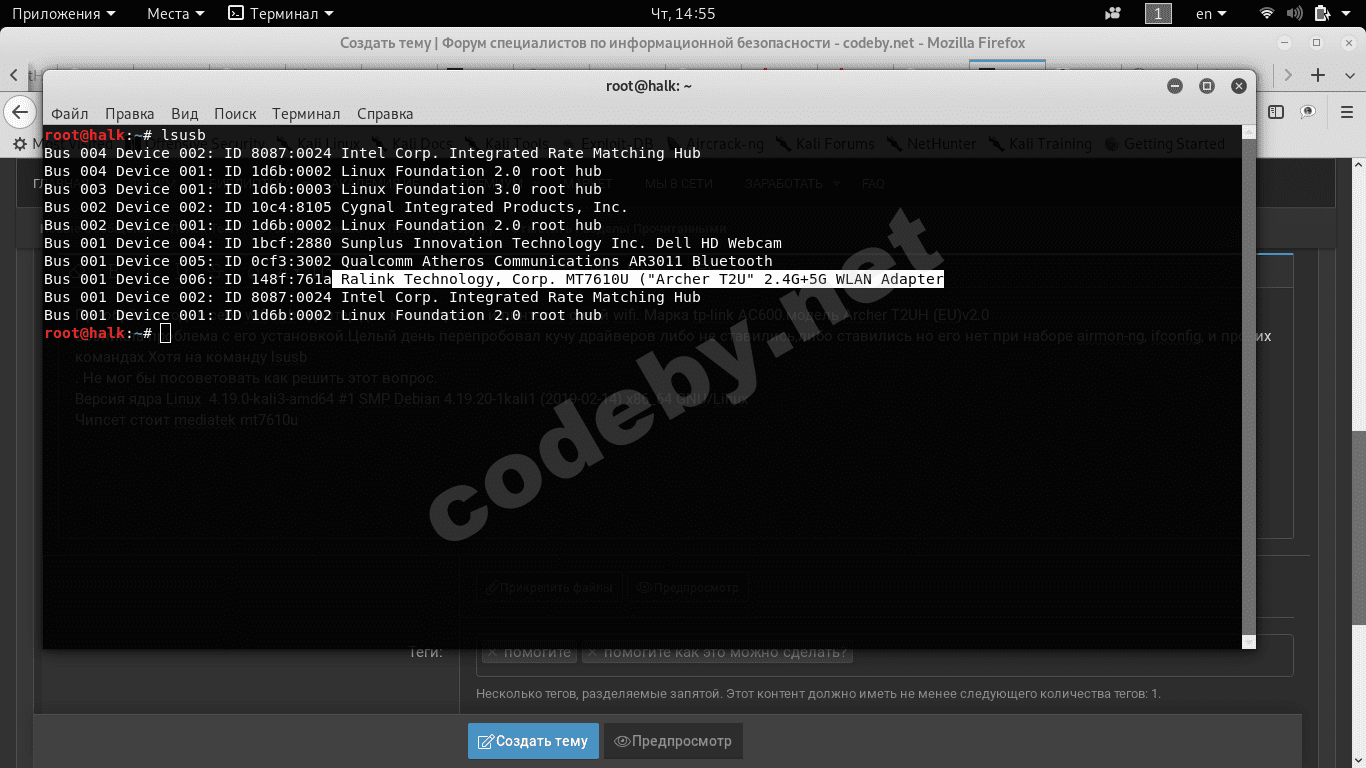Click the Sunplus Dell HD Webcam line

point(413,243)
